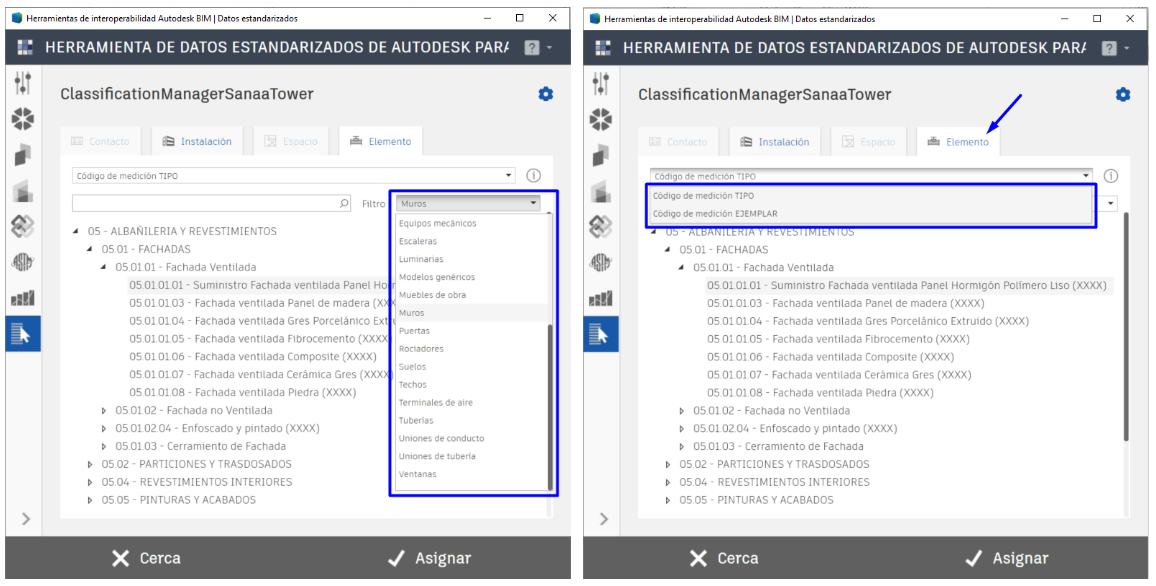Open the interlocked links tool in left window sidebar
The width and height of the screenshot is (1156, 586).
[x=23, y=226]
